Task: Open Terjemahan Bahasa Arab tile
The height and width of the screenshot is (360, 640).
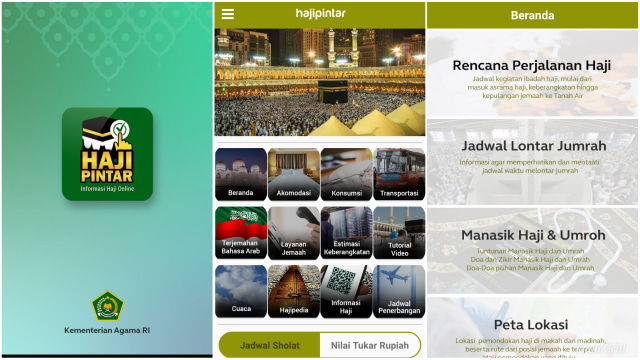Action: 241,233
